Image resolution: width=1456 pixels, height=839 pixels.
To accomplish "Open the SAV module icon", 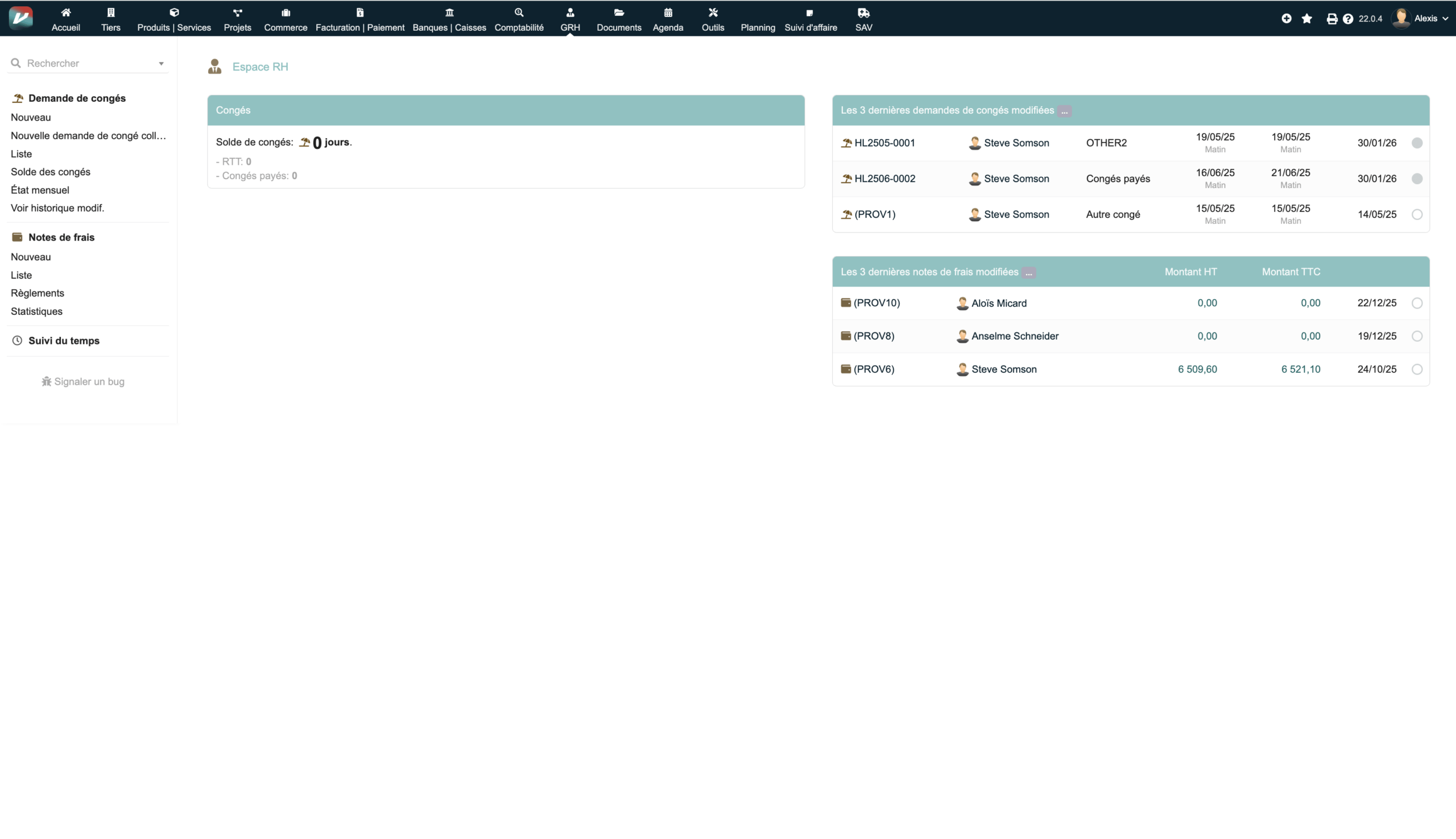I will click(863, 13).
